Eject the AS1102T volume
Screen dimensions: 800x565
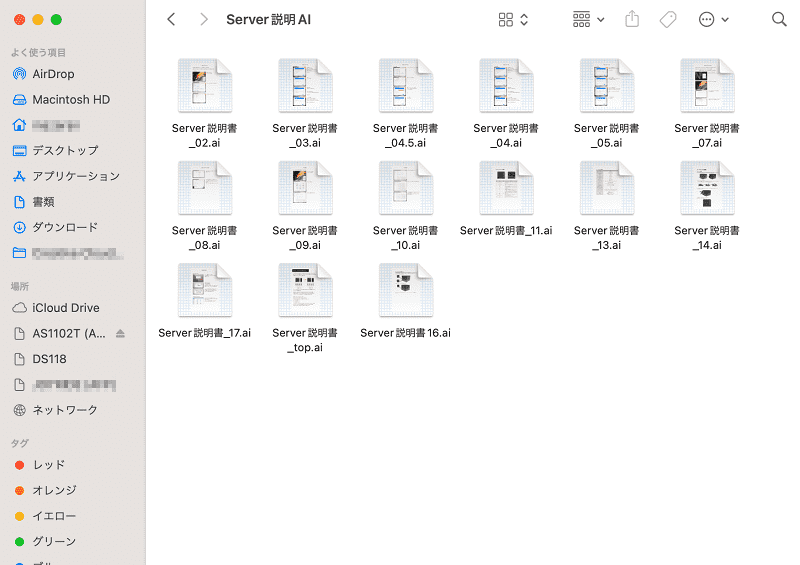[x=120, y=334]
